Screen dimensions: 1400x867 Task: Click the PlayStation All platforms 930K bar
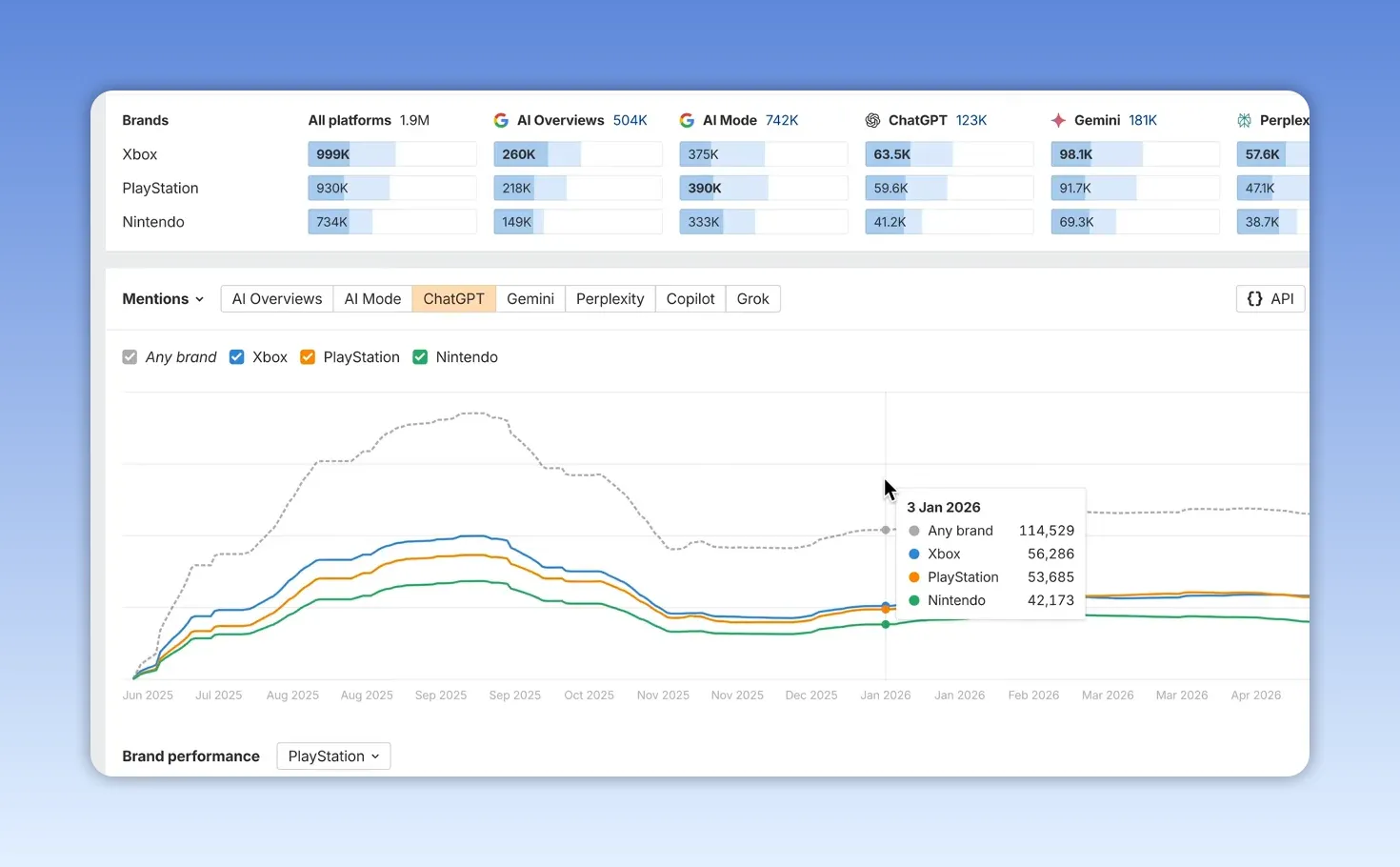point(392,189)
